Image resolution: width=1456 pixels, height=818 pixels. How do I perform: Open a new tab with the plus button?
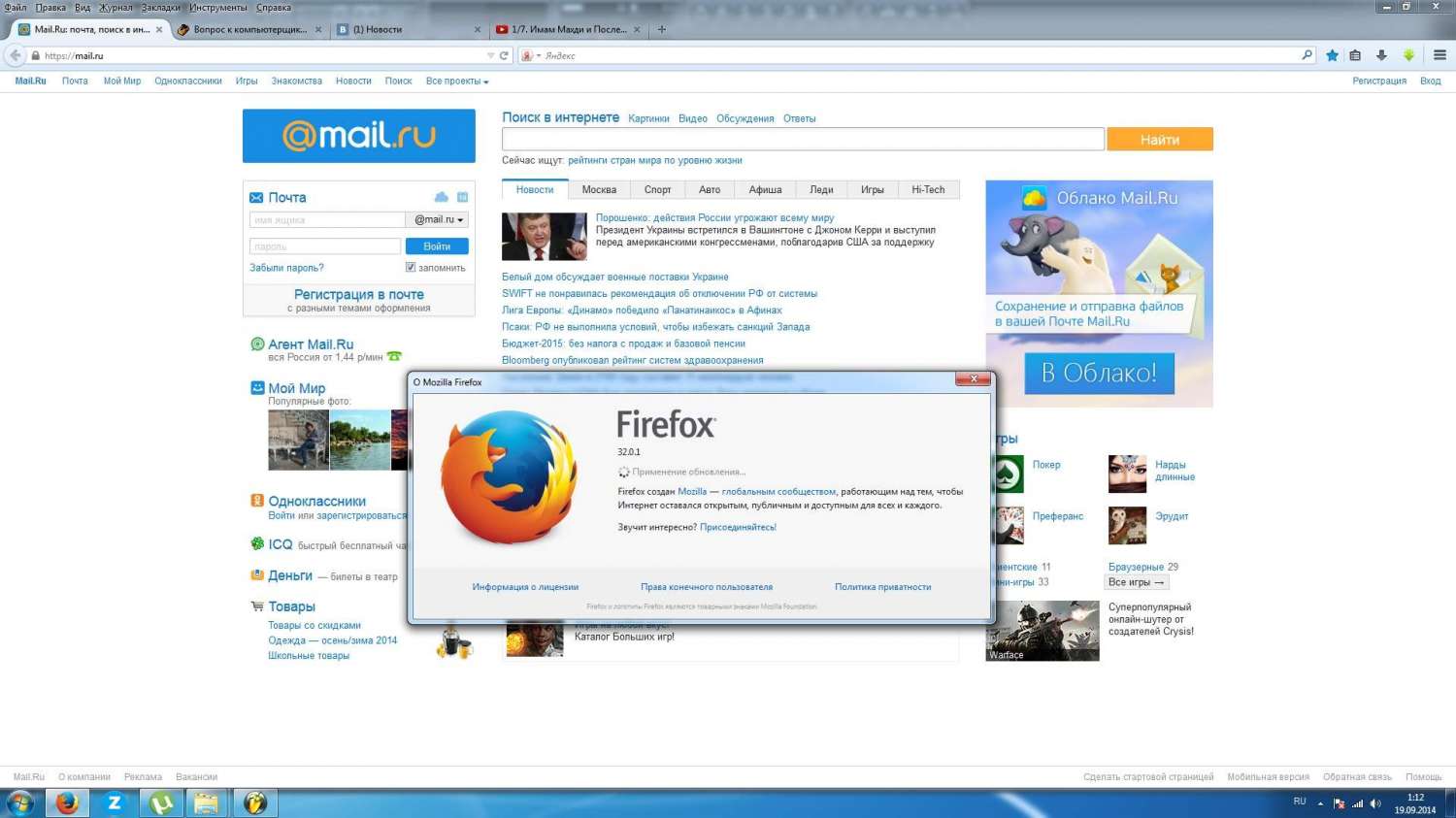point(662,29)
